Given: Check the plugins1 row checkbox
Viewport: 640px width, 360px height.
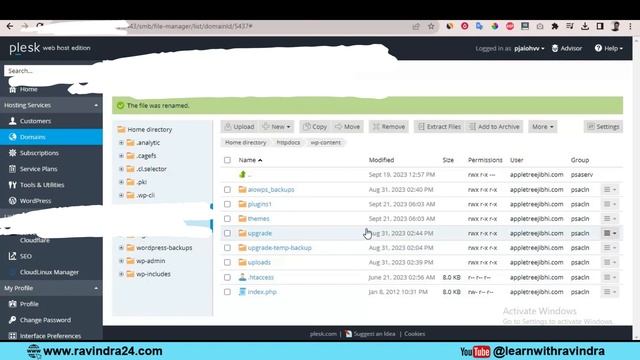Looking at the screenshot, I should (227, 204).
